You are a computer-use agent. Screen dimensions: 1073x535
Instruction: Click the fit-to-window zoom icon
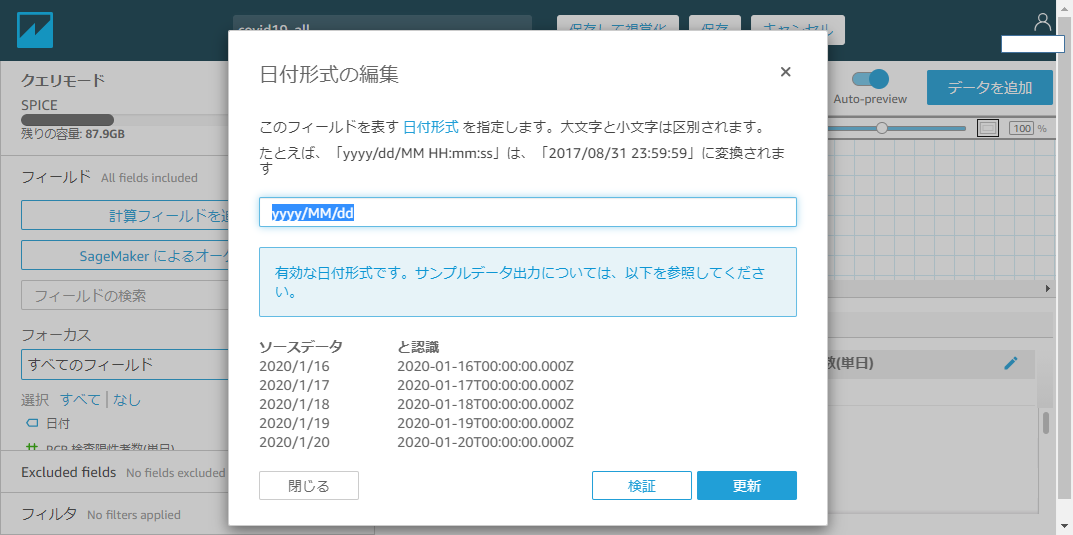tap(987, 128)
